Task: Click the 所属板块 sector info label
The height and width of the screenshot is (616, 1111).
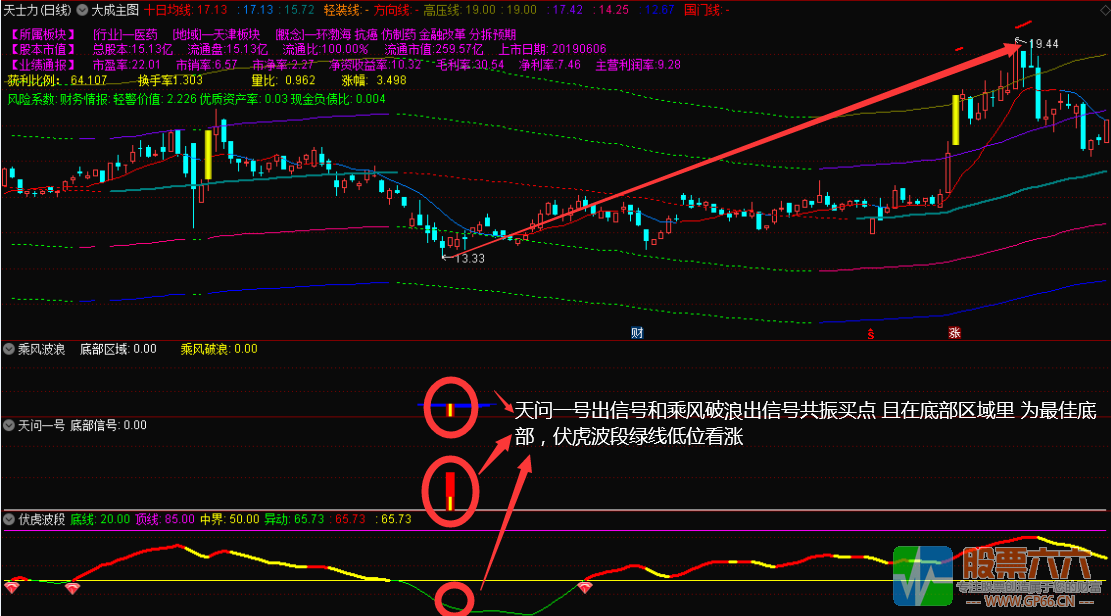Action: (x=42, y=34)
